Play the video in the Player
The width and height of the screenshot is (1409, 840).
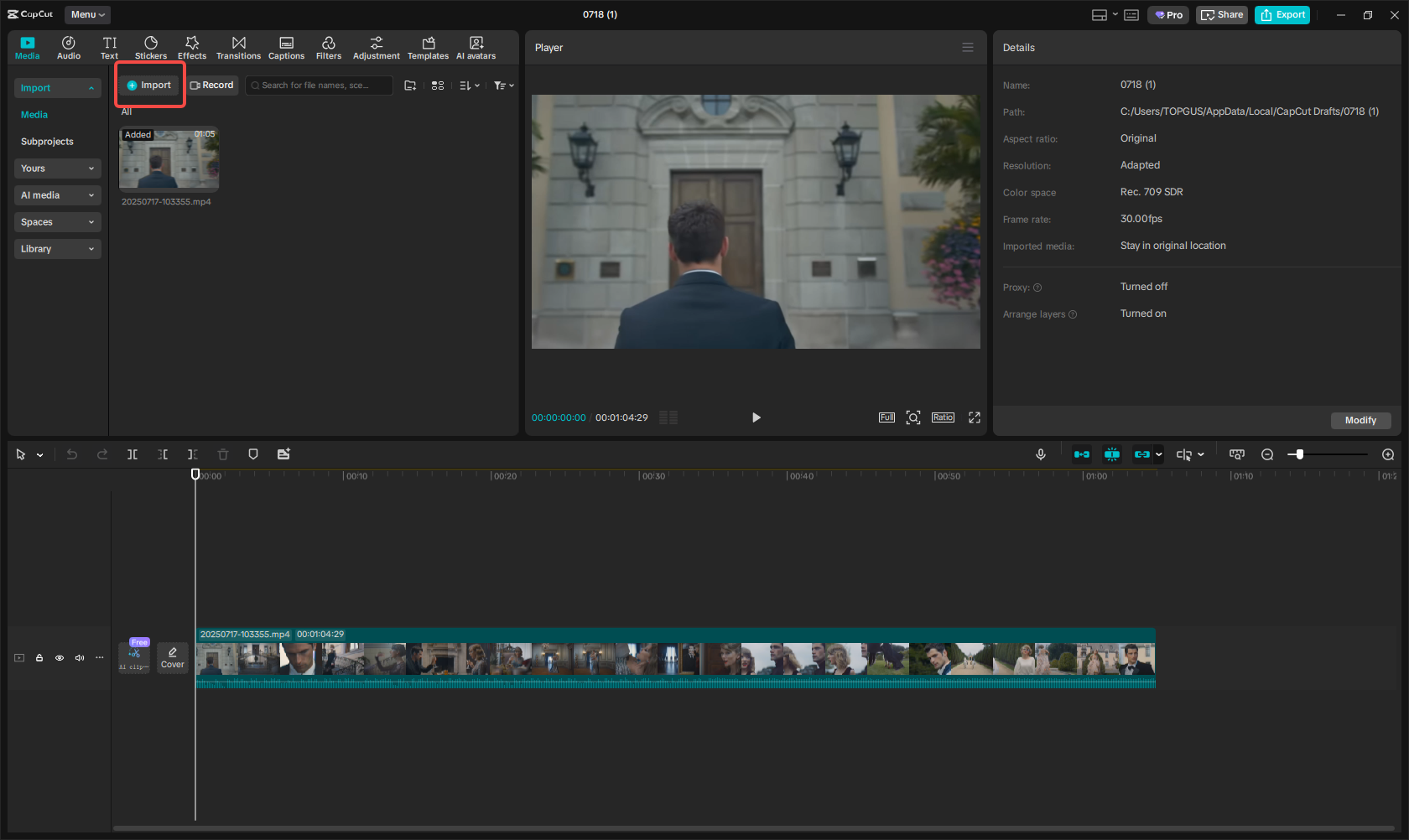[x=756, y=417]
